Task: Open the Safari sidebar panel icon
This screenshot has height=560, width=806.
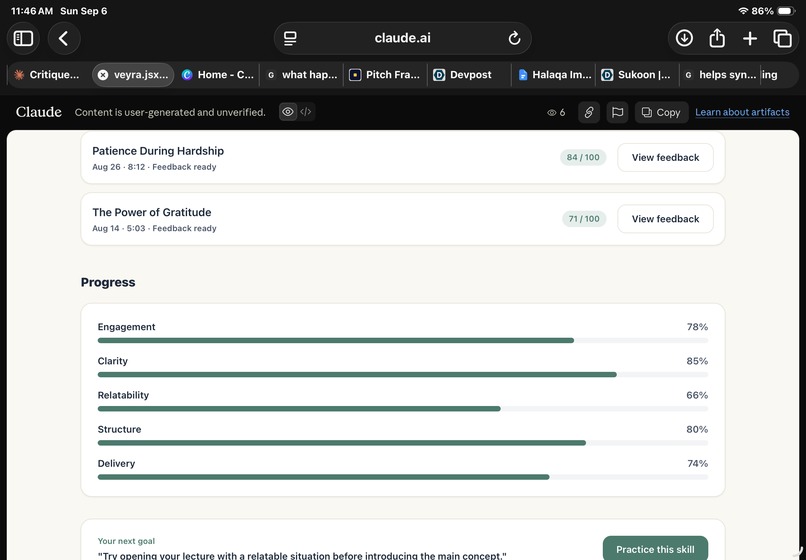Action: pos(23,39)
